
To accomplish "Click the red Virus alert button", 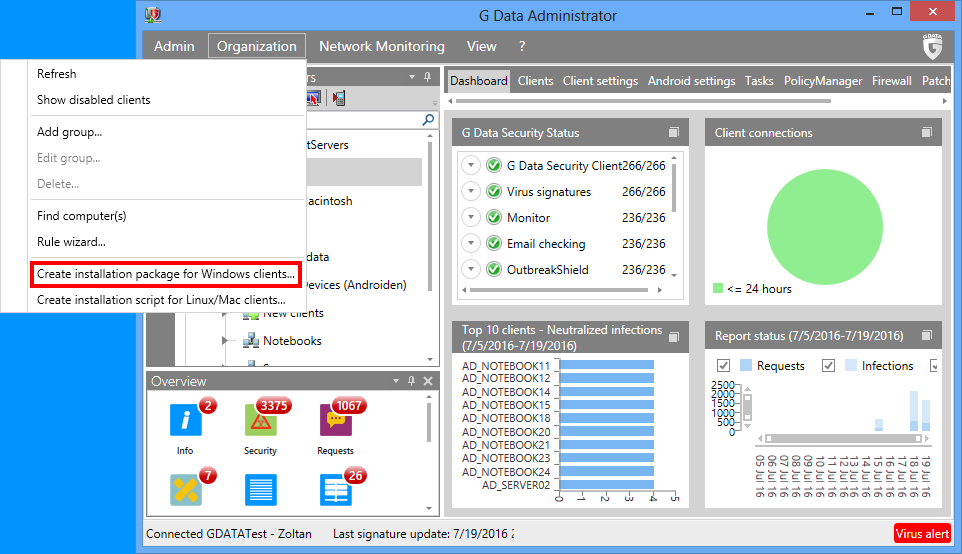I will (922, 534).
